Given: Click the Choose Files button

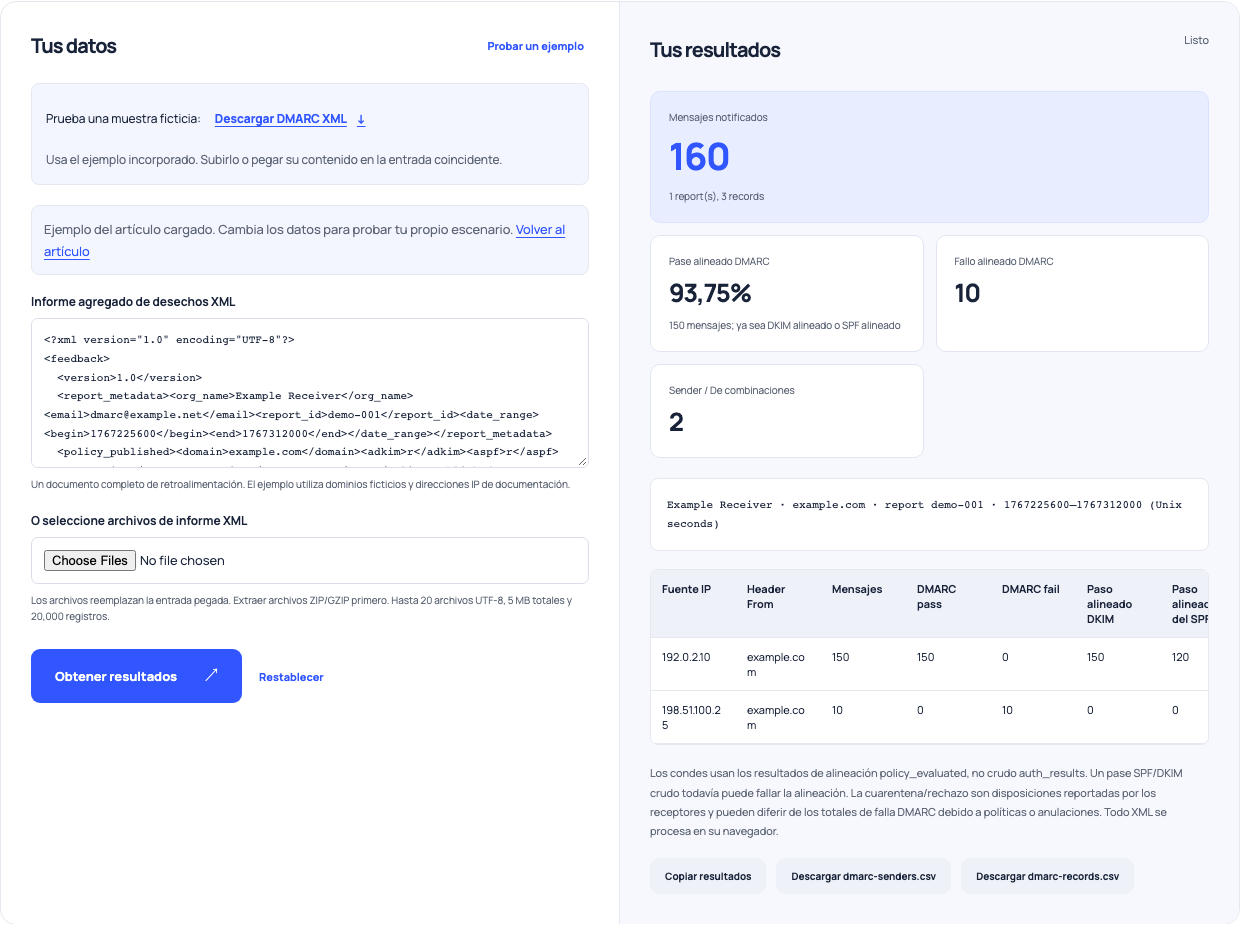Looking at the screenshot, I should [x=90, y=560].
